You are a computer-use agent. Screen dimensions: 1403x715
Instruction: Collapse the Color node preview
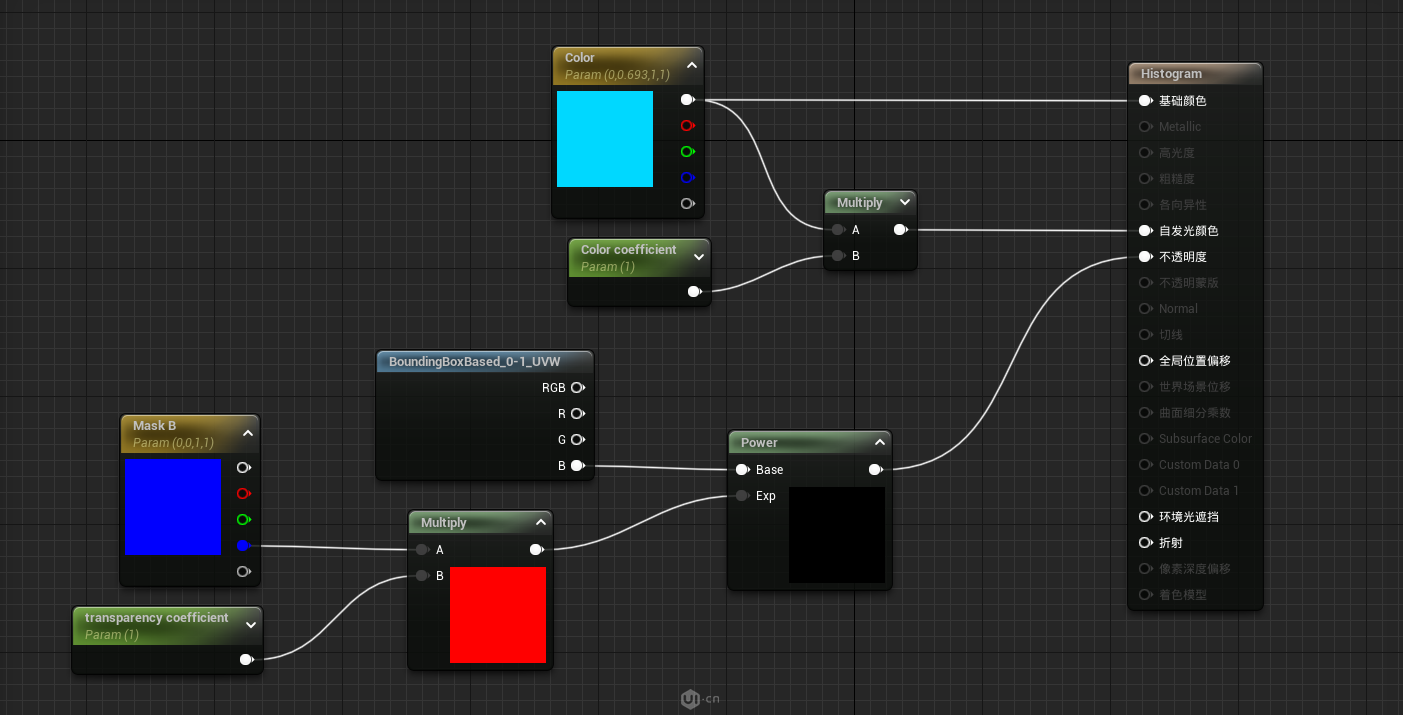pos(691,66)
